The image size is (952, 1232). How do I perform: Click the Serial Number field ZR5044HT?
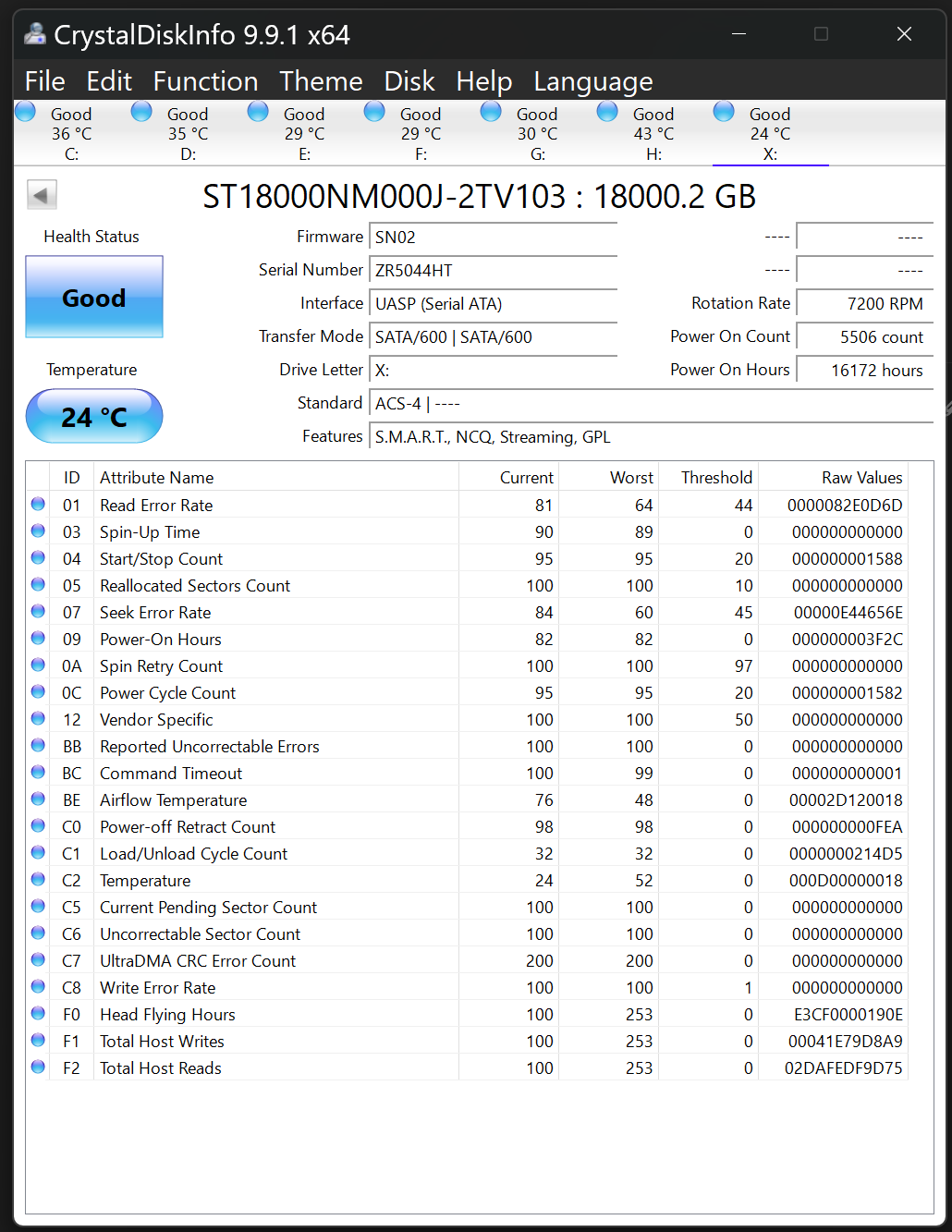tap(493, 271)
